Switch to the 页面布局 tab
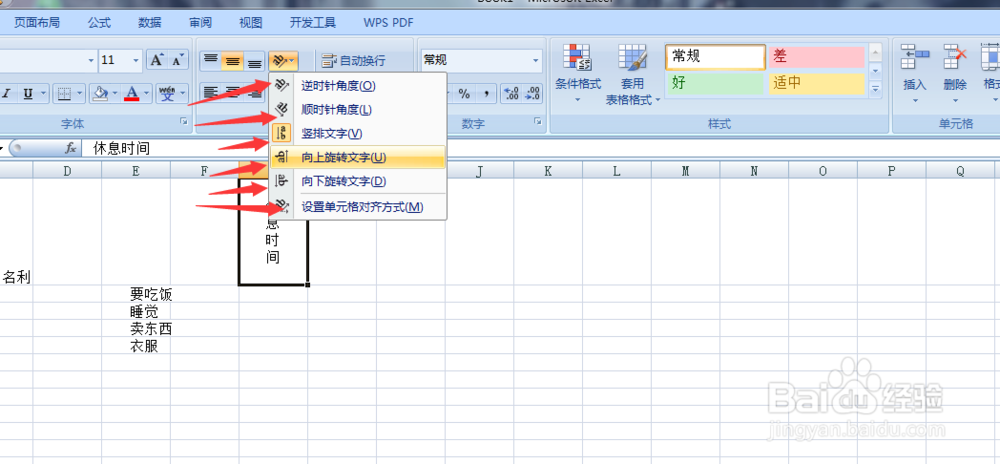This screenshot has width=1000, height=464. tap(37, 23)
